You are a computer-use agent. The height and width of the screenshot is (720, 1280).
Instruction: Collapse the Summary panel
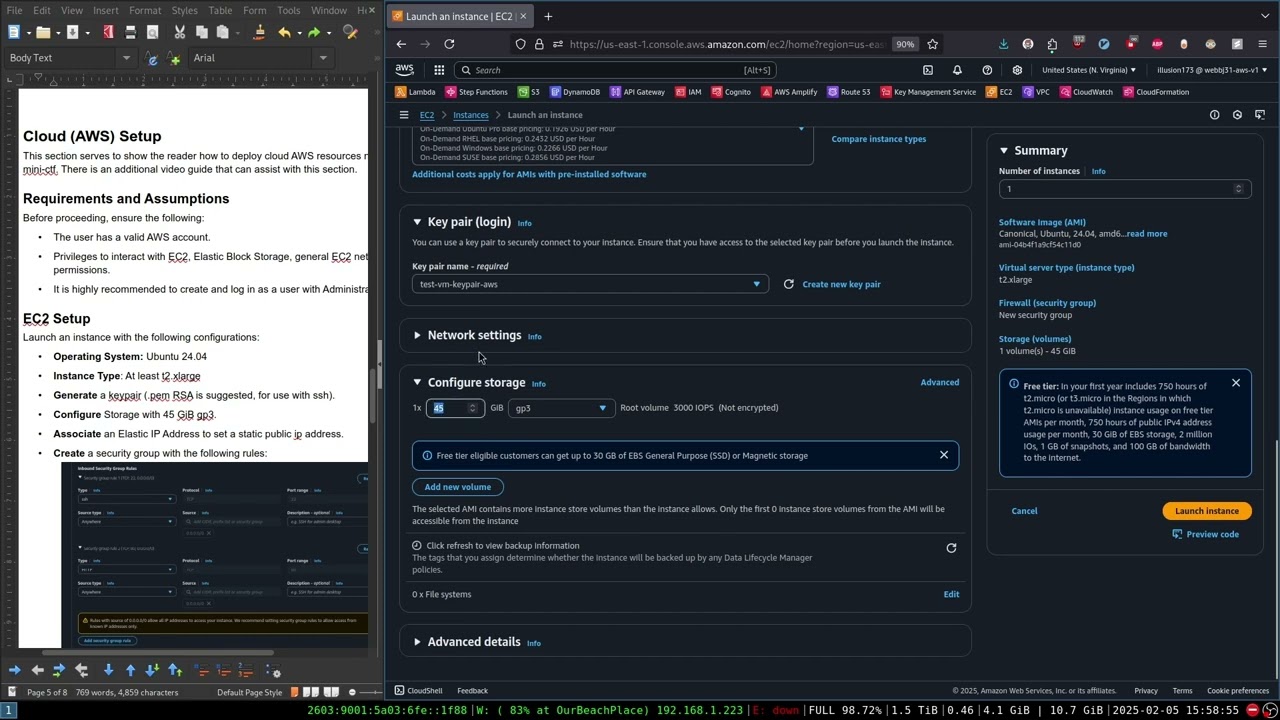(1003, 150)
